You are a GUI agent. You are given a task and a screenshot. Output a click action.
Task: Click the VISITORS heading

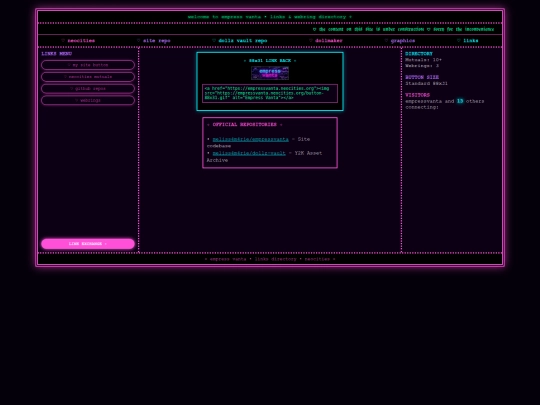417,95
